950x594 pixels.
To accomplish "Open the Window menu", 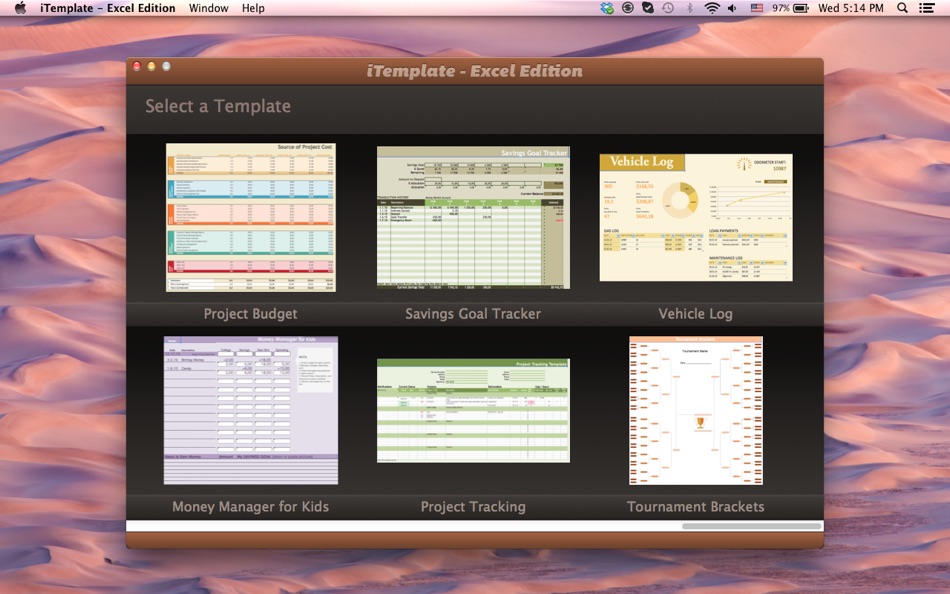I will coord(208,8).
